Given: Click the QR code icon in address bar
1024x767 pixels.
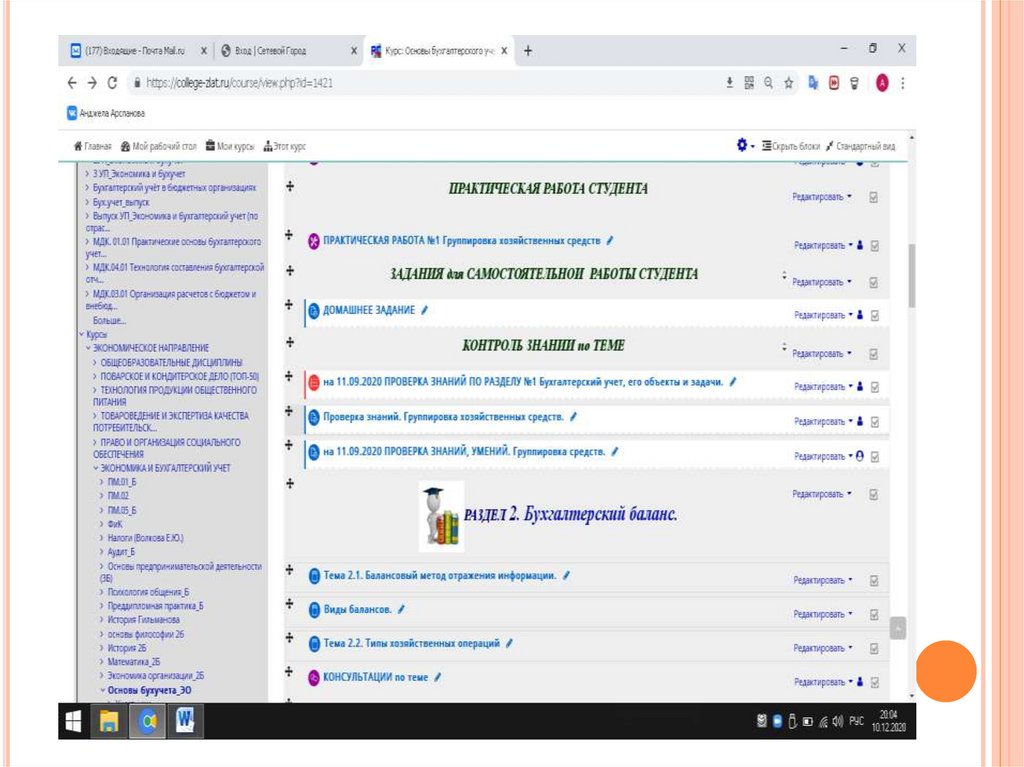Looking at the screenshot, I should [x=749, y=83].
